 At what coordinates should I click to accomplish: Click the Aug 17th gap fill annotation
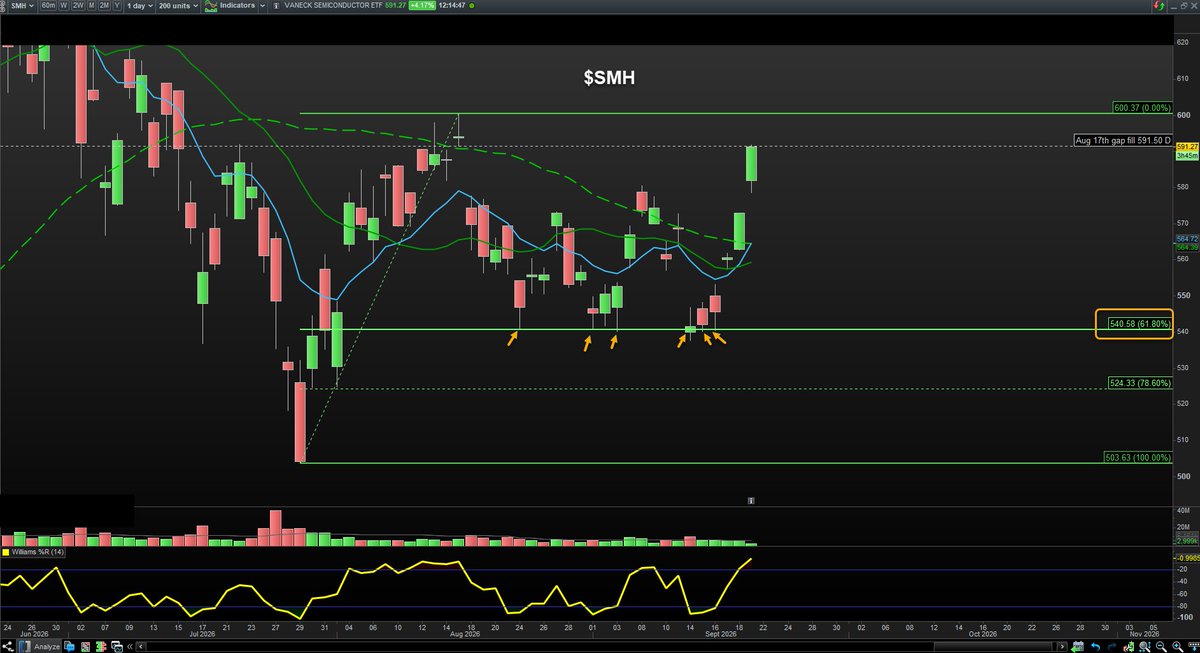click(x=1123, y=141)
